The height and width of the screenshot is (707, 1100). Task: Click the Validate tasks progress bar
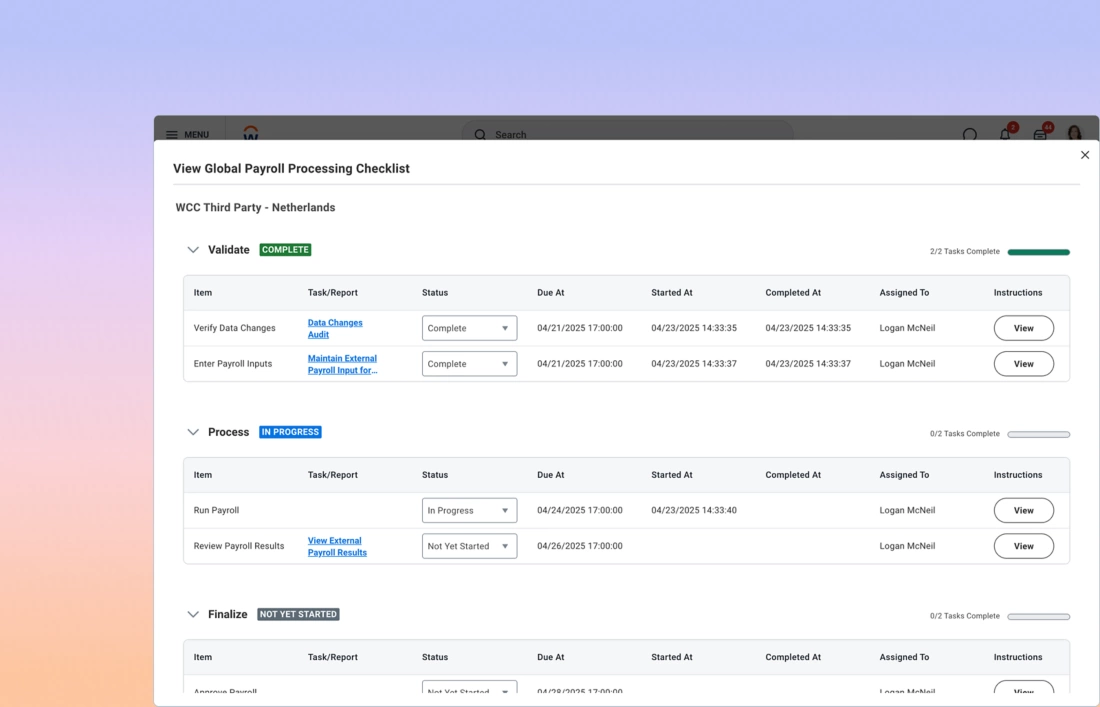pos(1038,252)
